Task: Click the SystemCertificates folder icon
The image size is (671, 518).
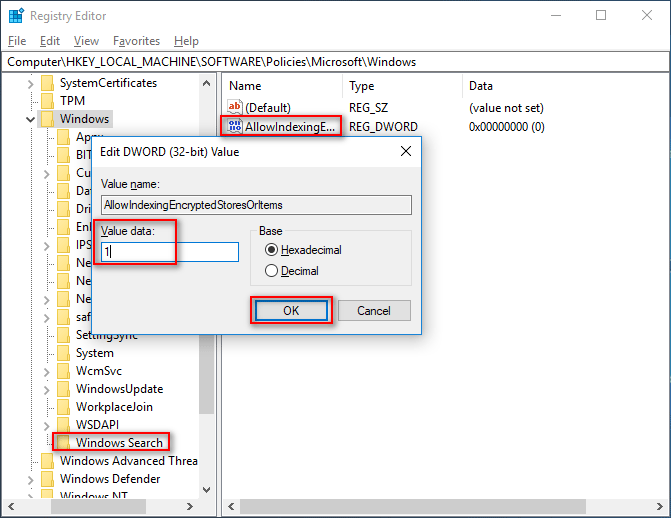Action: point(48,83)
